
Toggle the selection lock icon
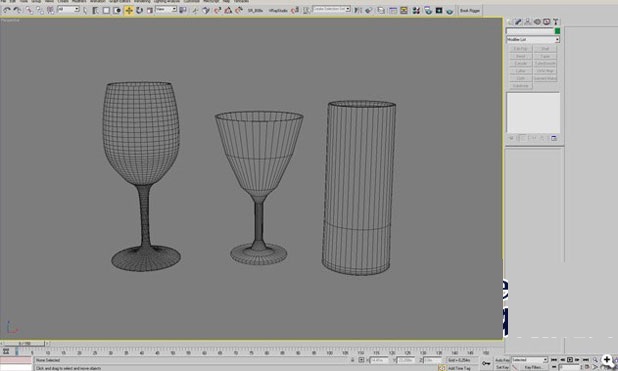(x=352, y=360)
